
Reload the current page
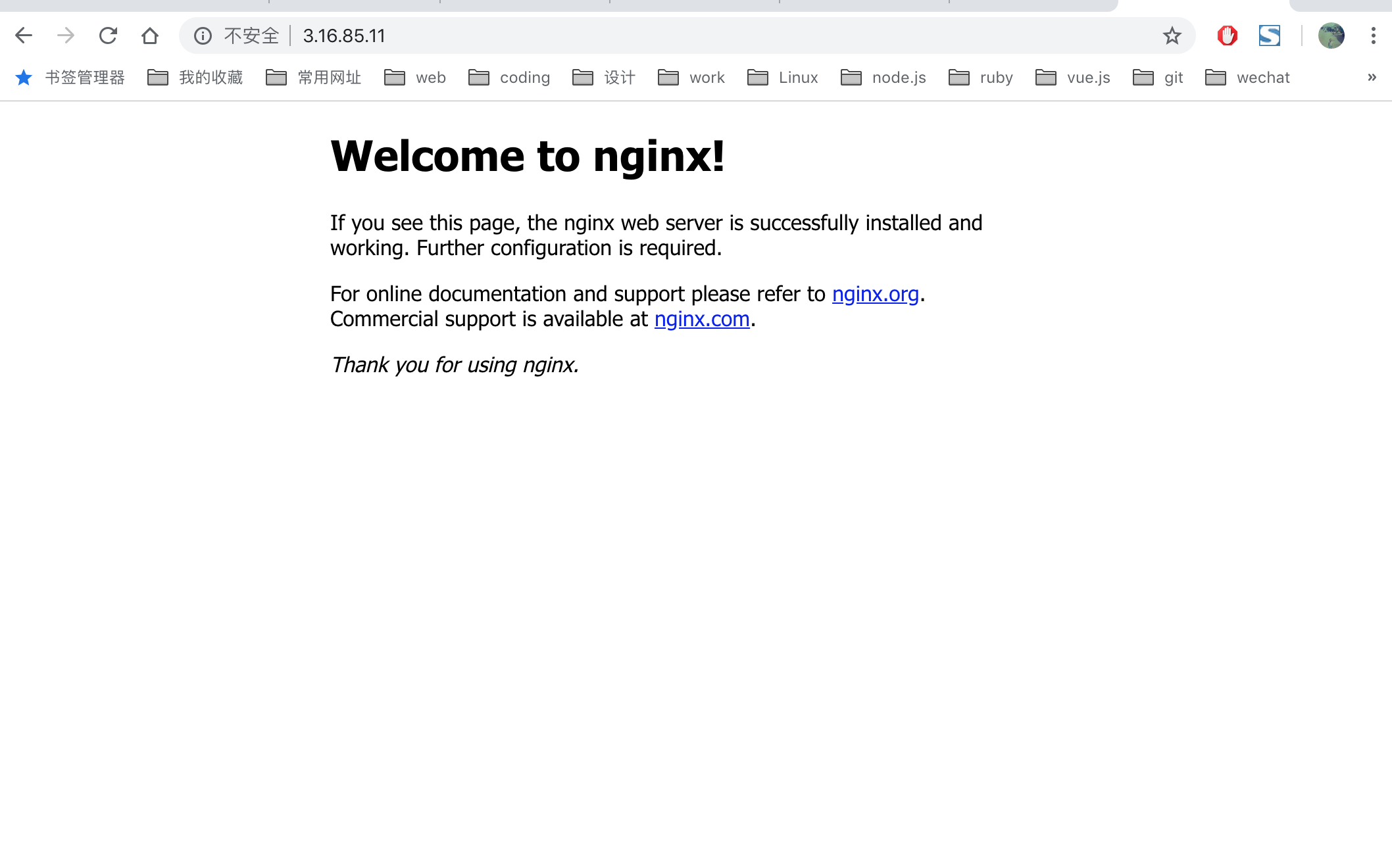[x=108, y=36]
